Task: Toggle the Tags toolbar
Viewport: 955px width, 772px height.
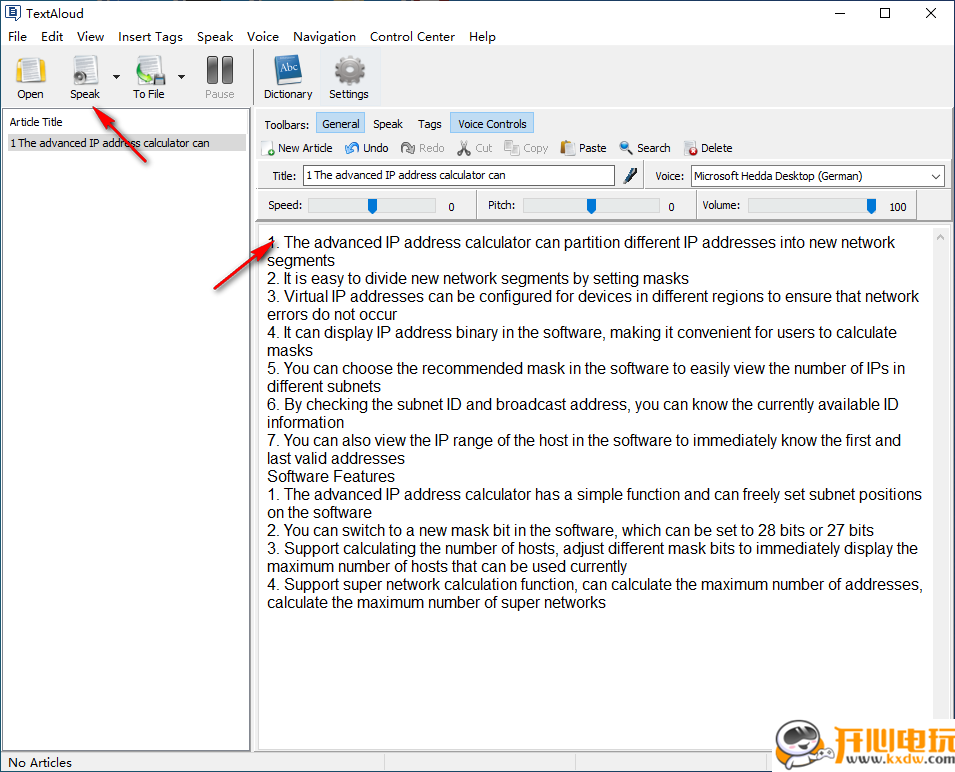Action: (x=429, y=124)
